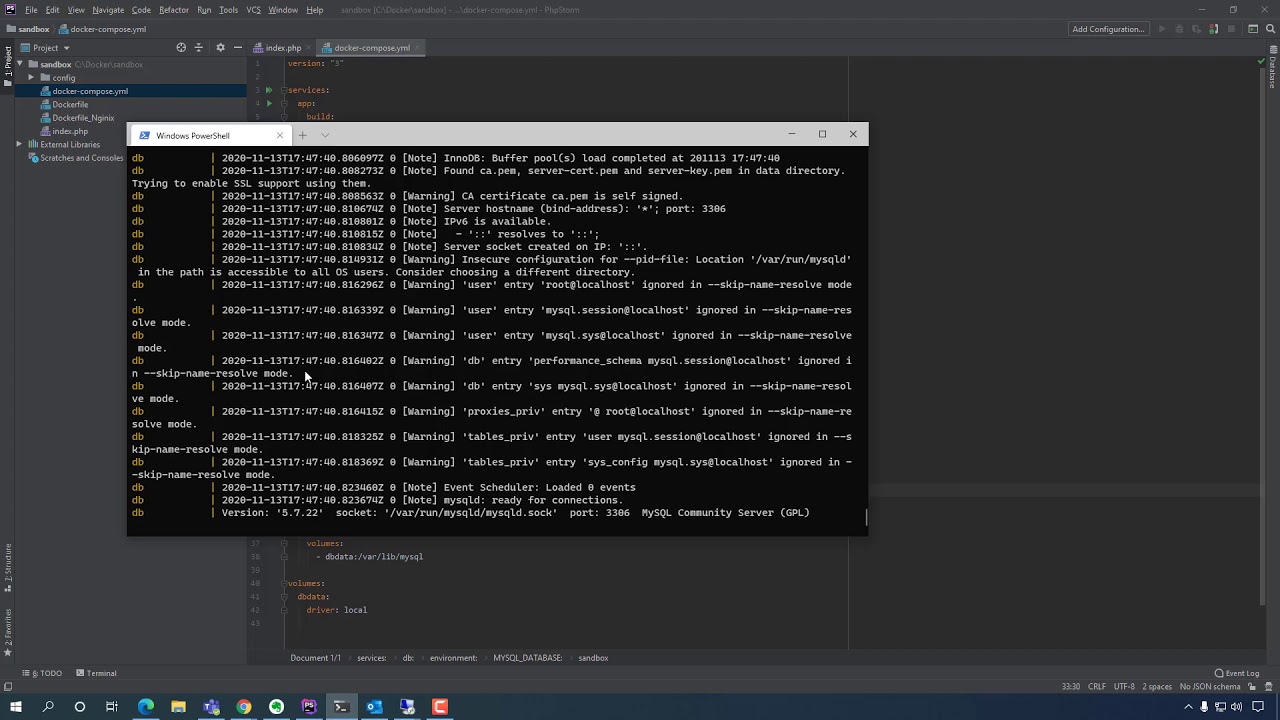Viewport: 1280px width, 720px height.
Task: Expand External Libraries node
Action: pyautogui.click(x=19, y=144)
